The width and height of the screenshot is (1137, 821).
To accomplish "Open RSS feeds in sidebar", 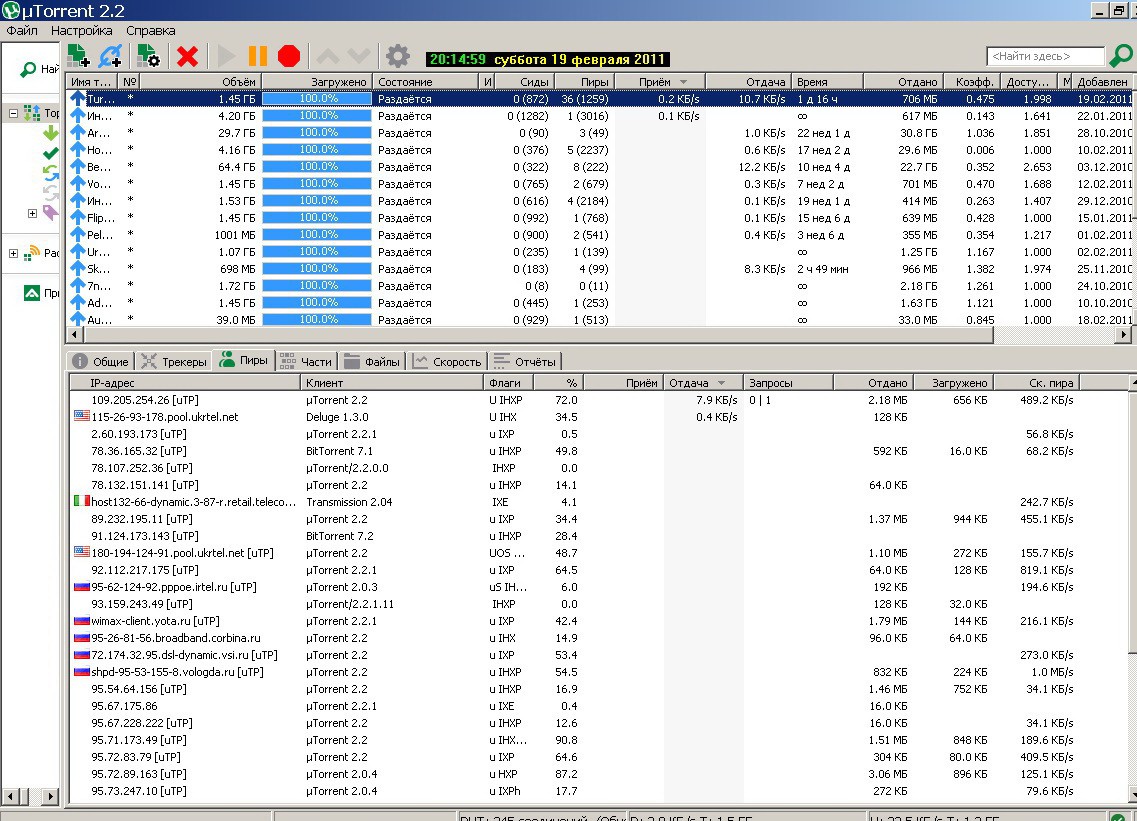I will pyautogui.click(x=41, y=253).
